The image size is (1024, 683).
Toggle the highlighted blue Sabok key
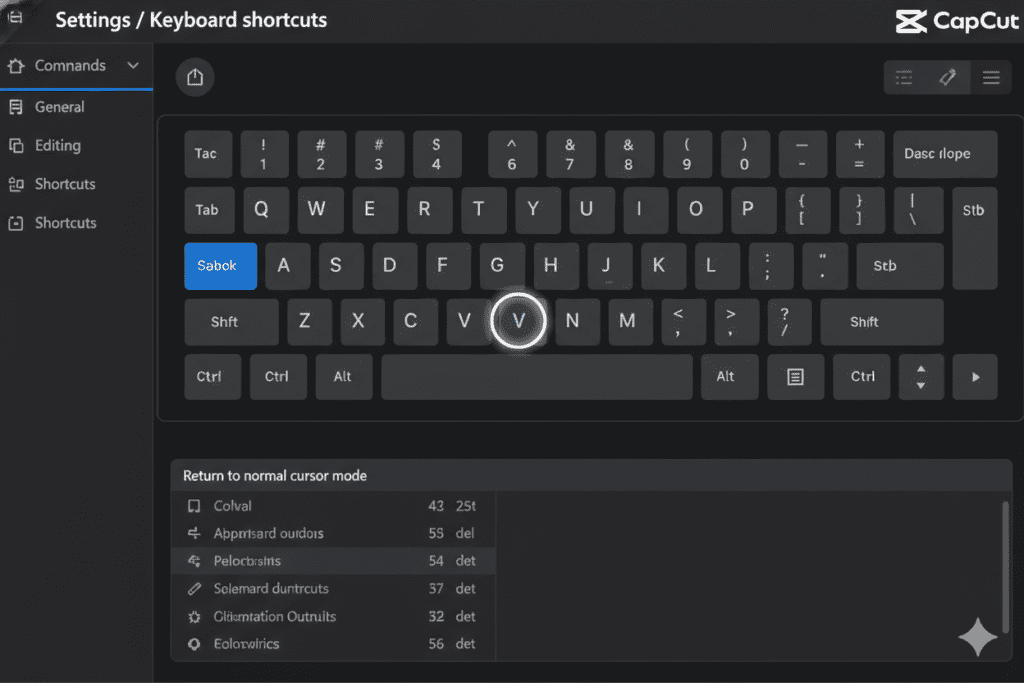(220, 266)
